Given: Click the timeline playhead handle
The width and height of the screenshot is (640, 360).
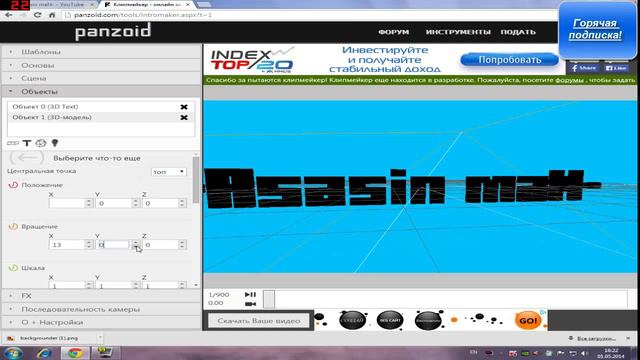Looking at the screenshot, I should click(x=269, y=299).
